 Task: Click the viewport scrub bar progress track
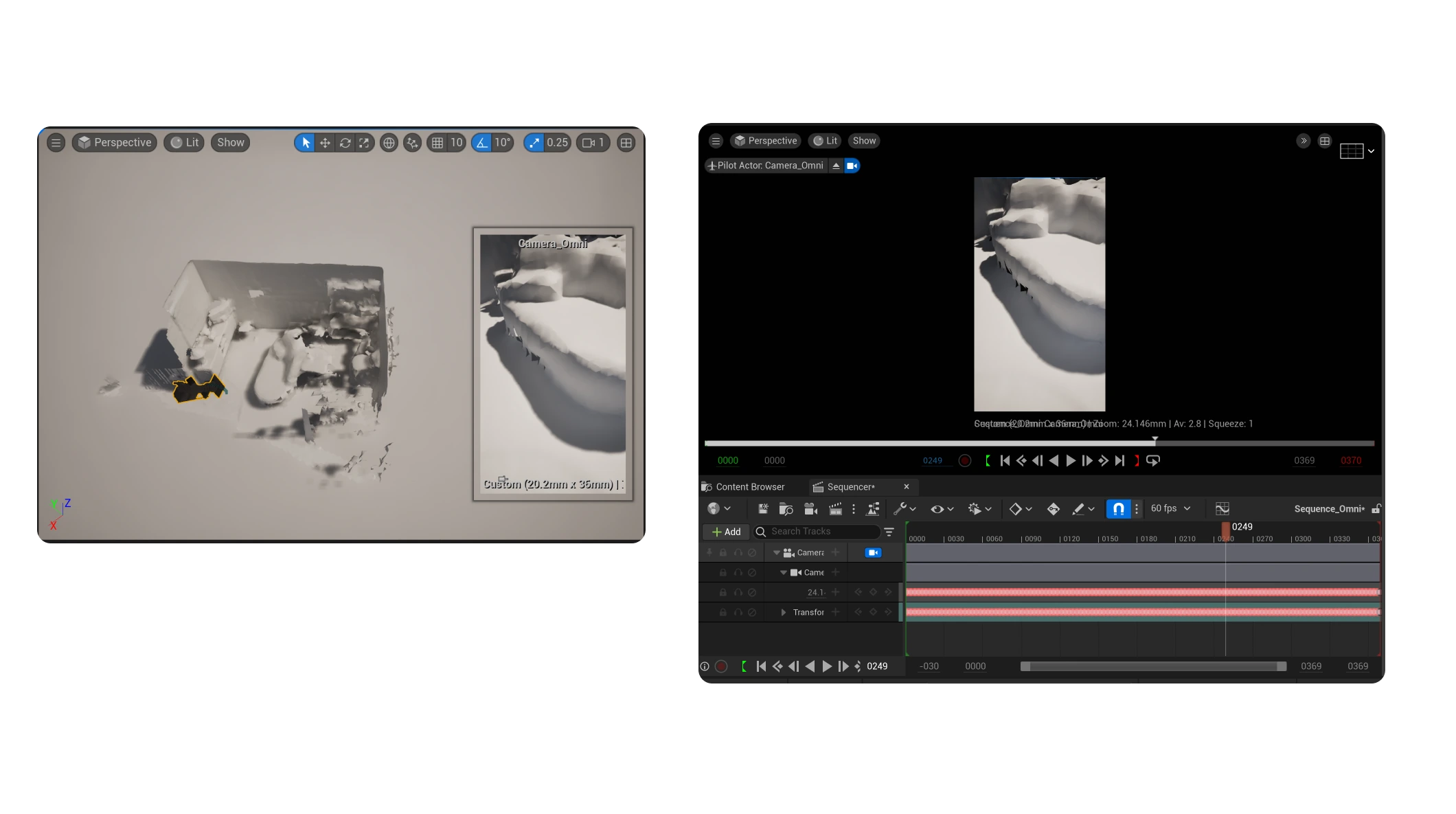[1039, 443]
